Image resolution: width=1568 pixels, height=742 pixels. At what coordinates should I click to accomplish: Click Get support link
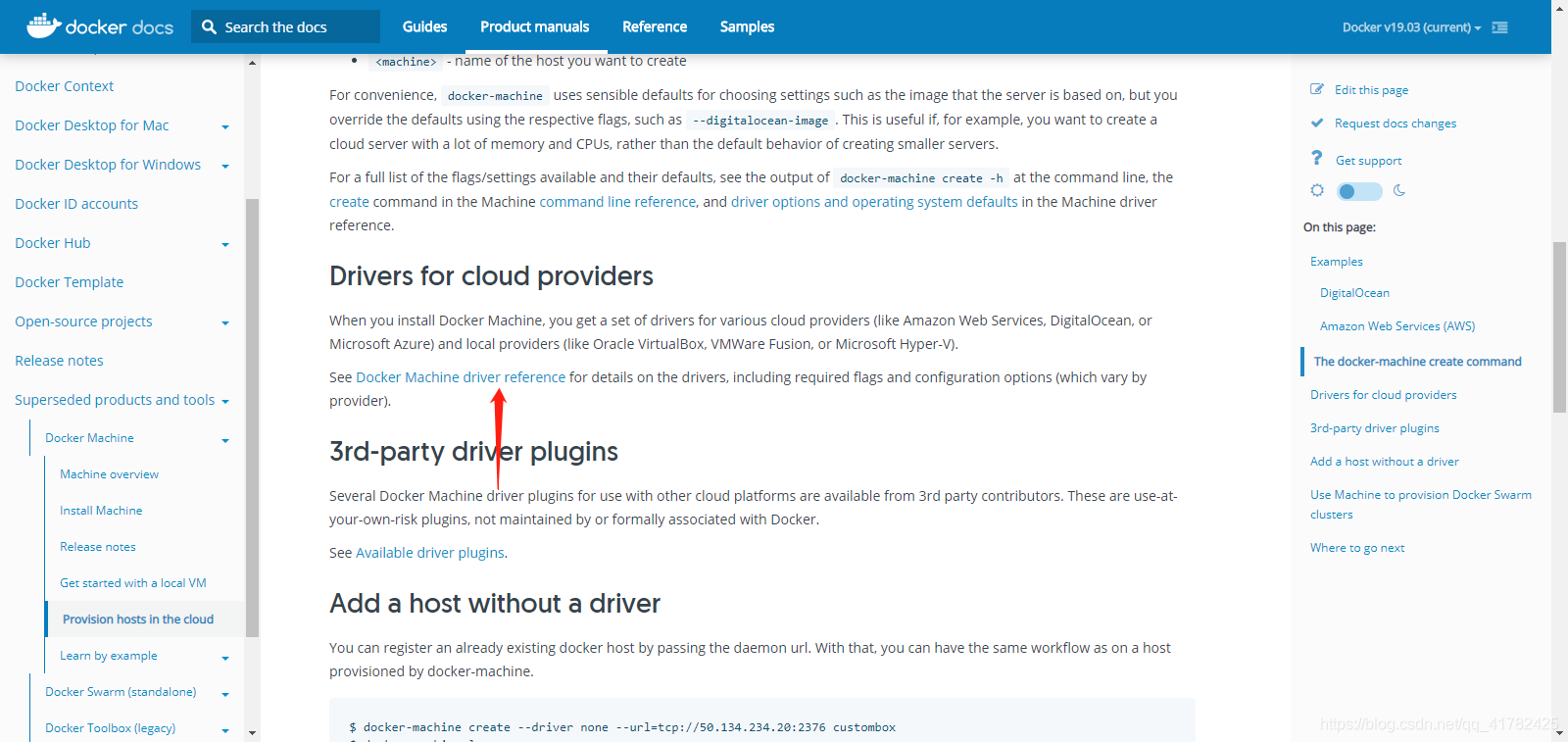[x=1368, y=161]
